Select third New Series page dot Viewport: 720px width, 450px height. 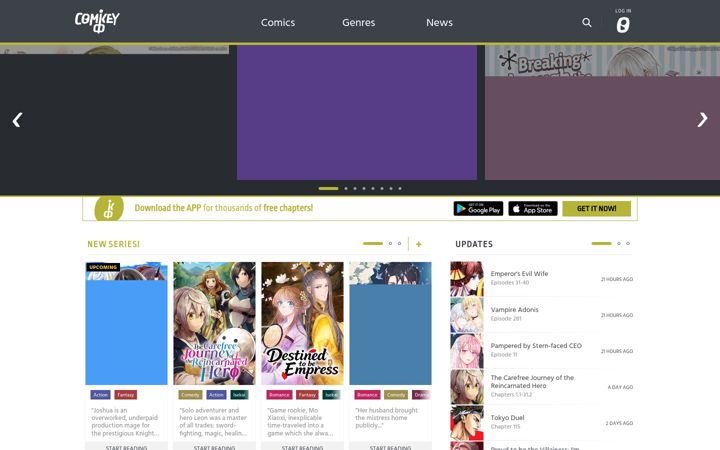399,243
